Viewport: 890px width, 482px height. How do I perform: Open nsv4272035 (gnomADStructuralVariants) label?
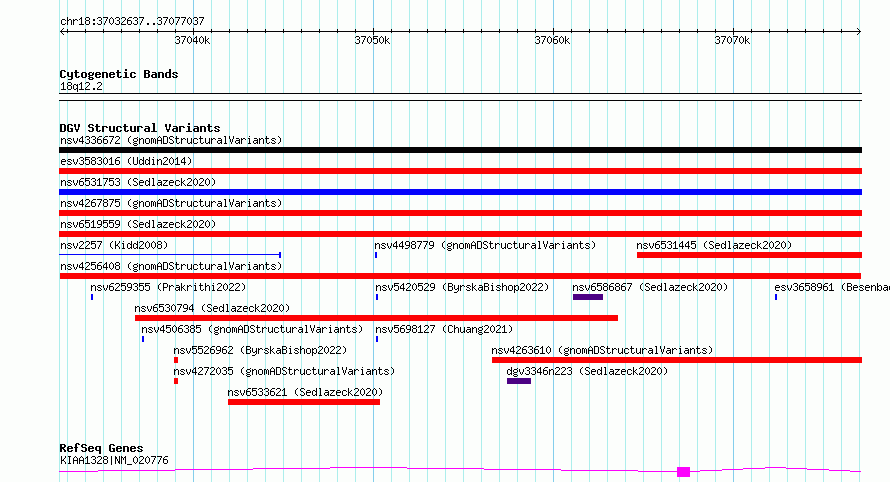[284, 371]
